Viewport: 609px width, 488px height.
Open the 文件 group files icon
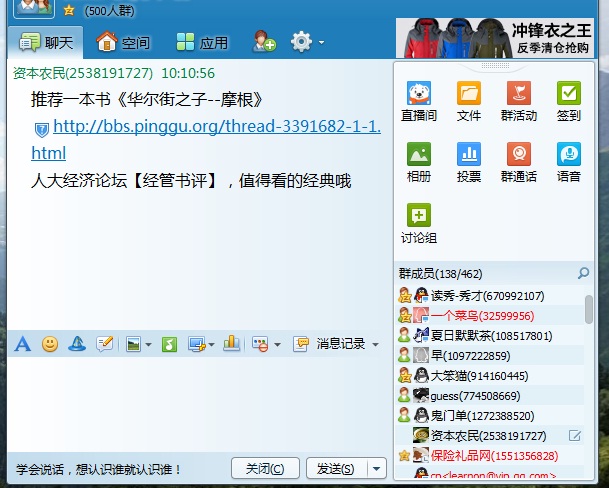(x=469, y=101)
